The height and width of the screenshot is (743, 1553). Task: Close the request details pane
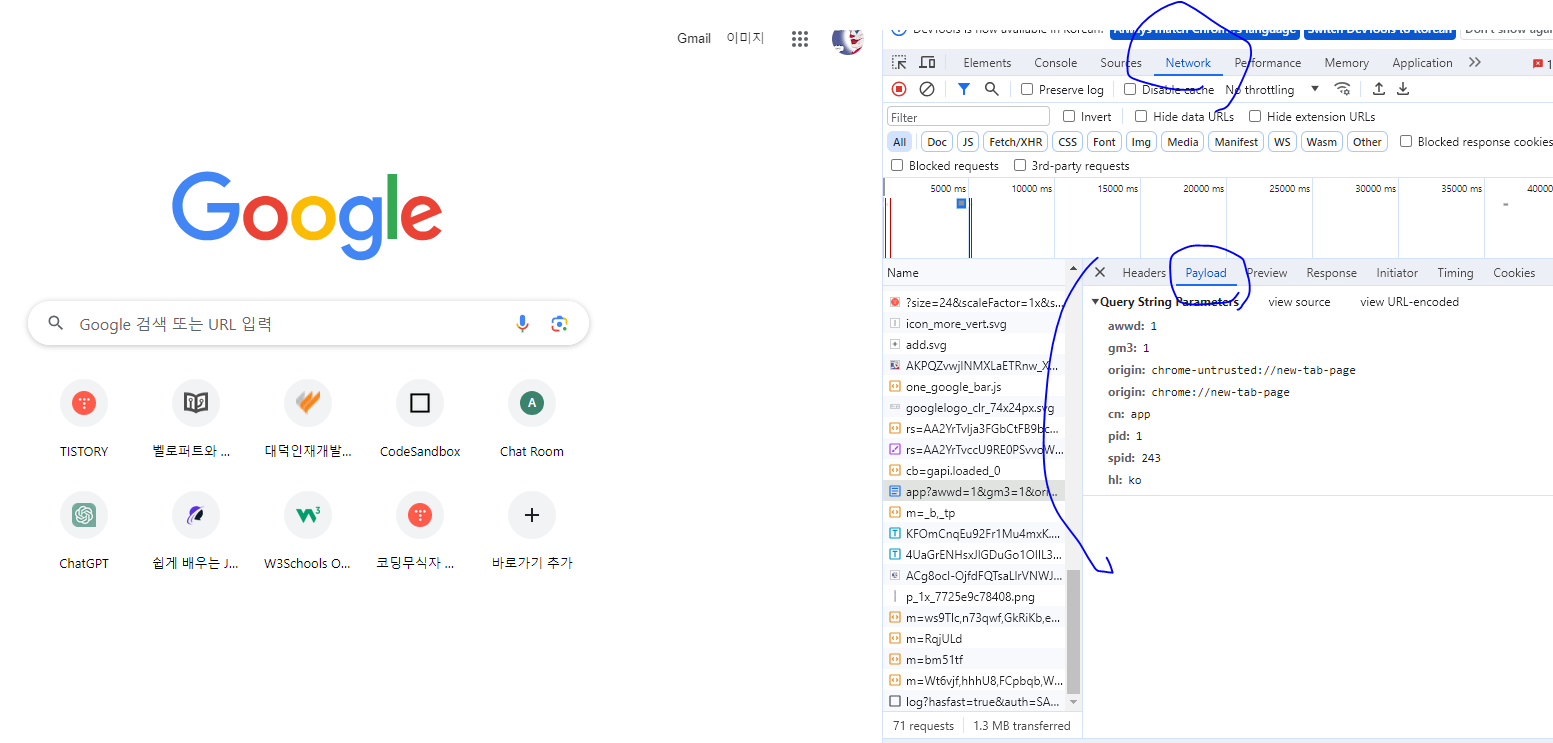pyautogui.click(x=1100, y=272)
